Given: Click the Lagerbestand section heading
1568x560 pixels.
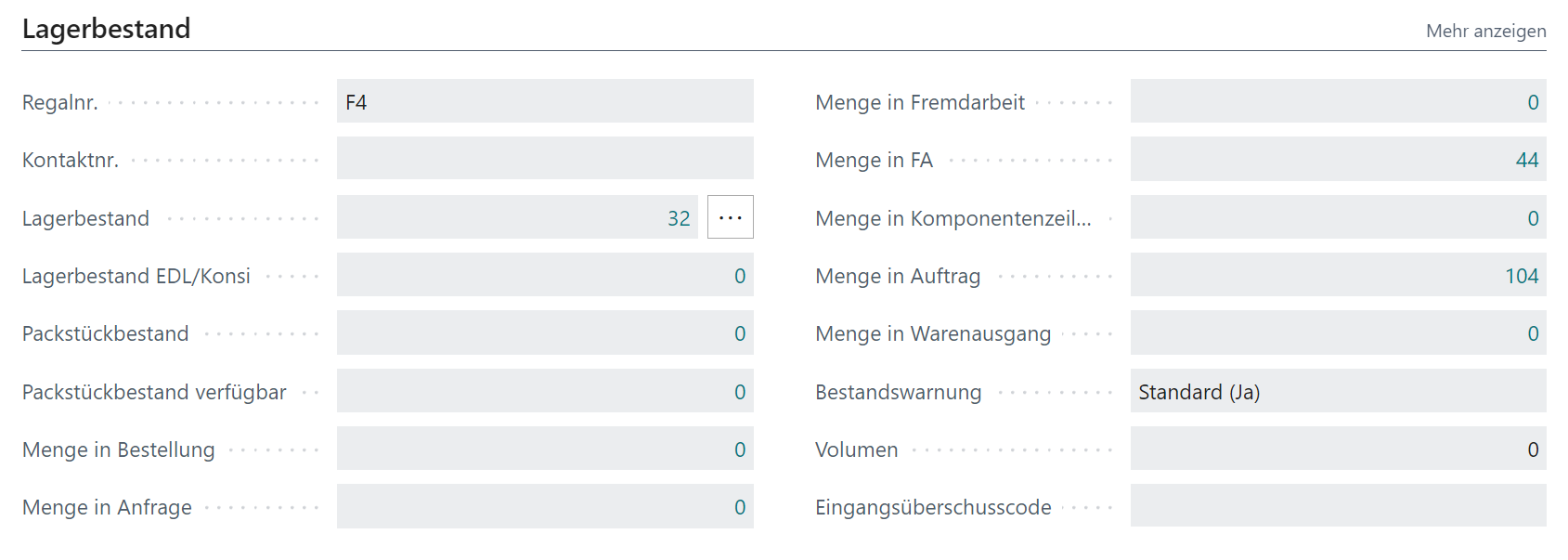Looking at the screenshot, I should tap(108, 28).
